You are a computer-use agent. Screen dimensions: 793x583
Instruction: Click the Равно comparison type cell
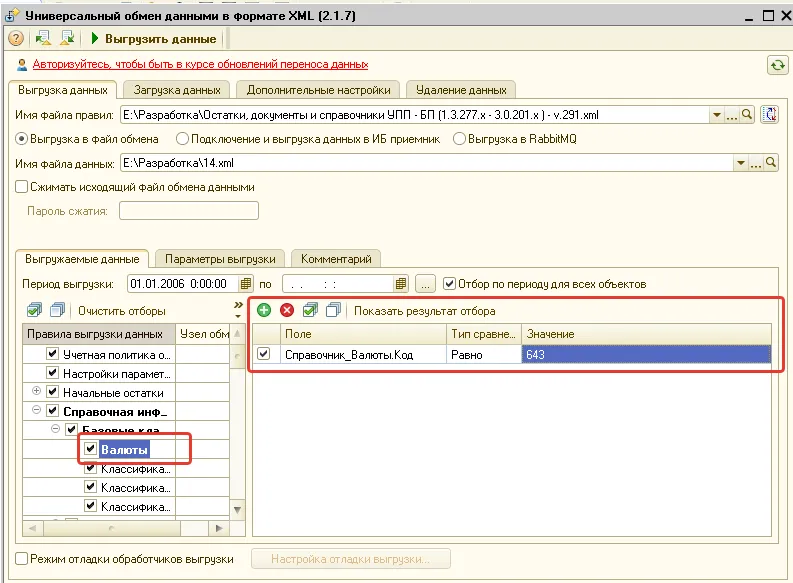483,354
